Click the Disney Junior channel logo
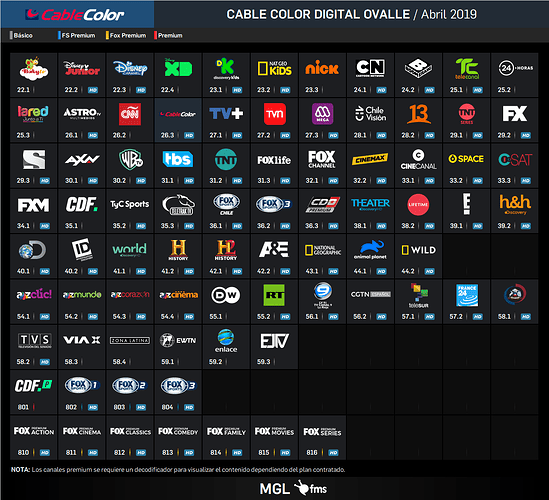 tap(82, 68)
